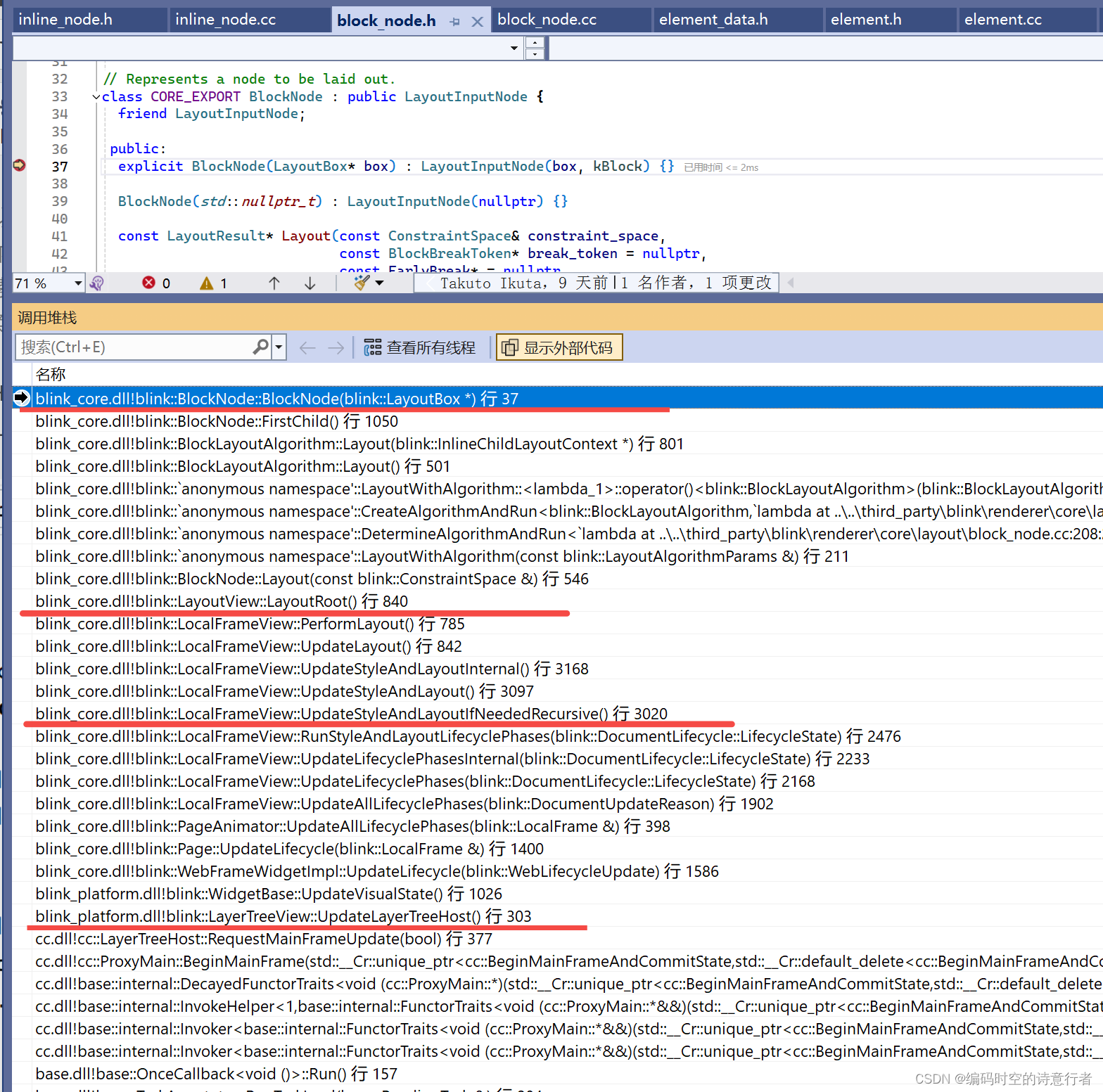Select the DetermineAlgorithmAndRun stack frame
The width and height of the screenshot is (1103, 1092).
568,534
